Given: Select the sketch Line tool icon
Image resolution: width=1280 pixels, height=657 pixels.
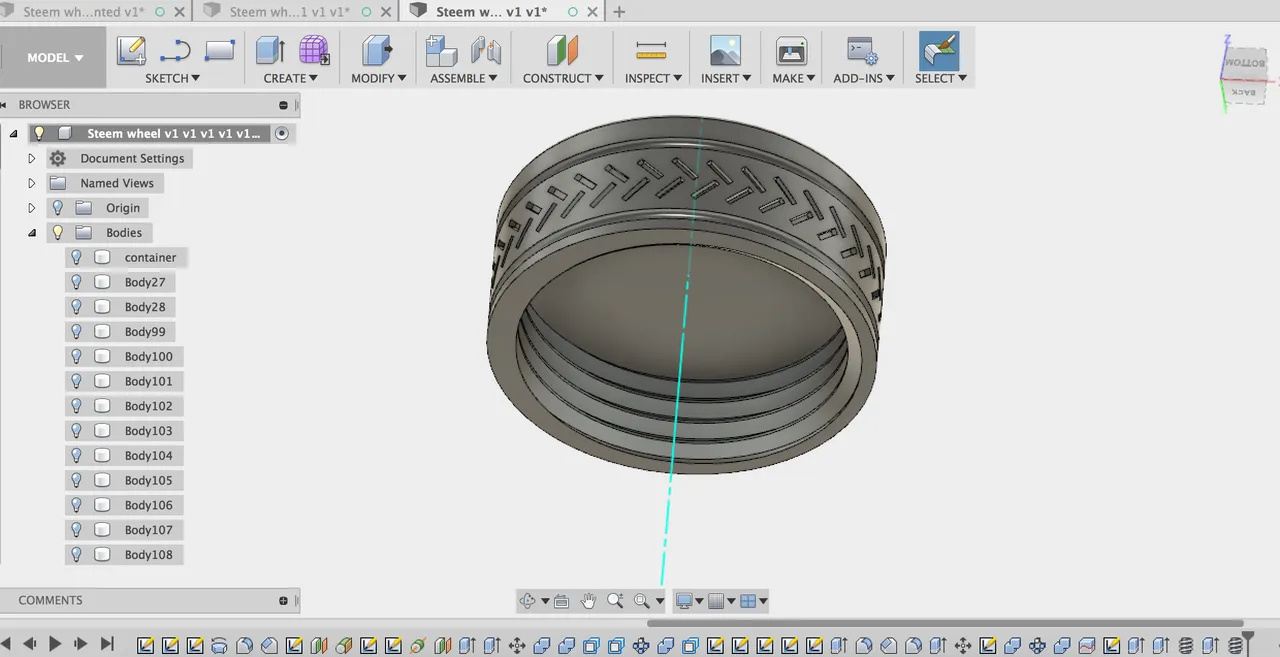Looking at the screenshot, I should [175, 50].
